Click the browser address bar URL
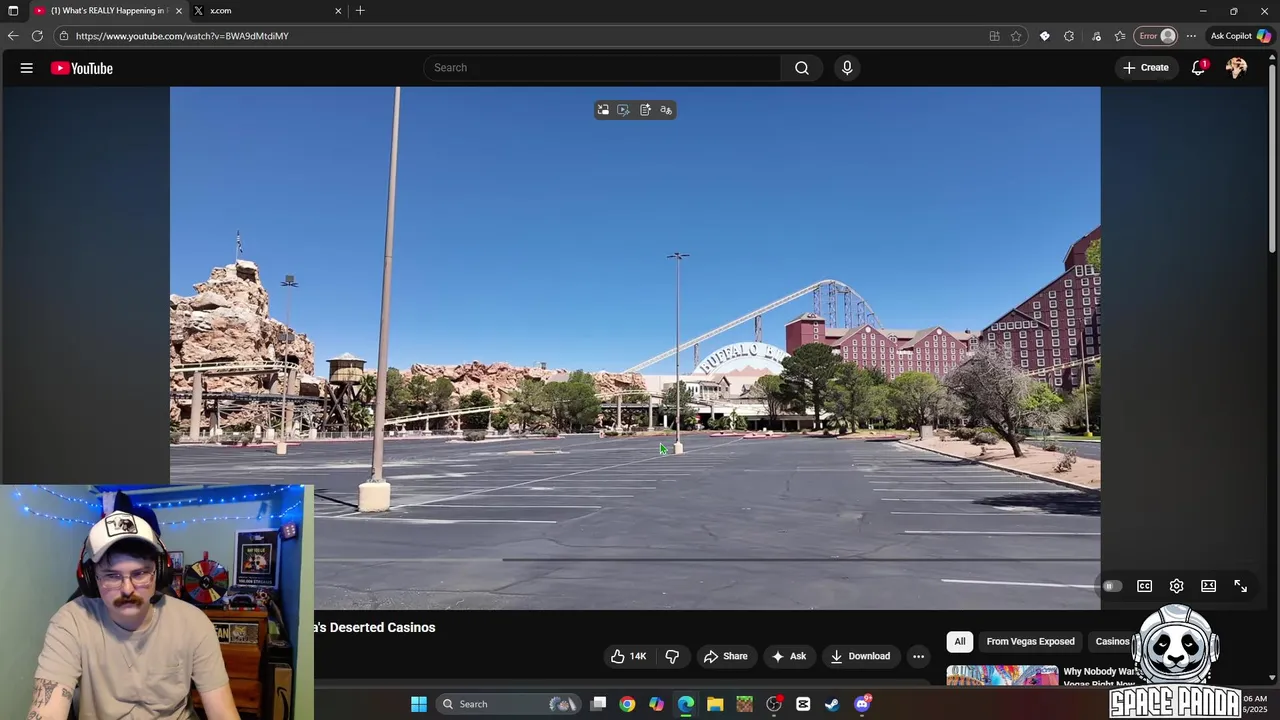 click(182, 36)
